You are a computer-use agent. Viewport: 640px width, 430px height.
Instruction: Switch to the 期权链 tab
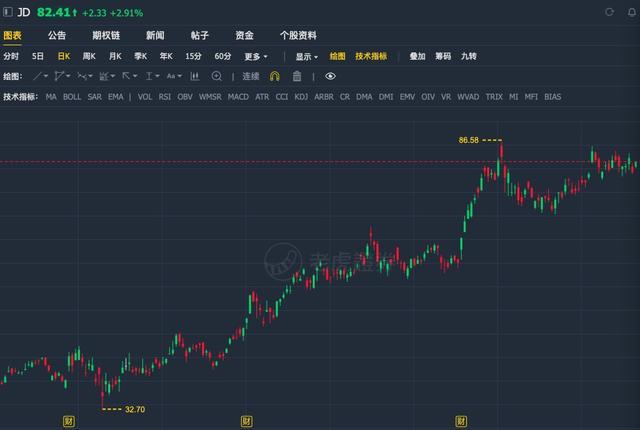coord(105,34)
